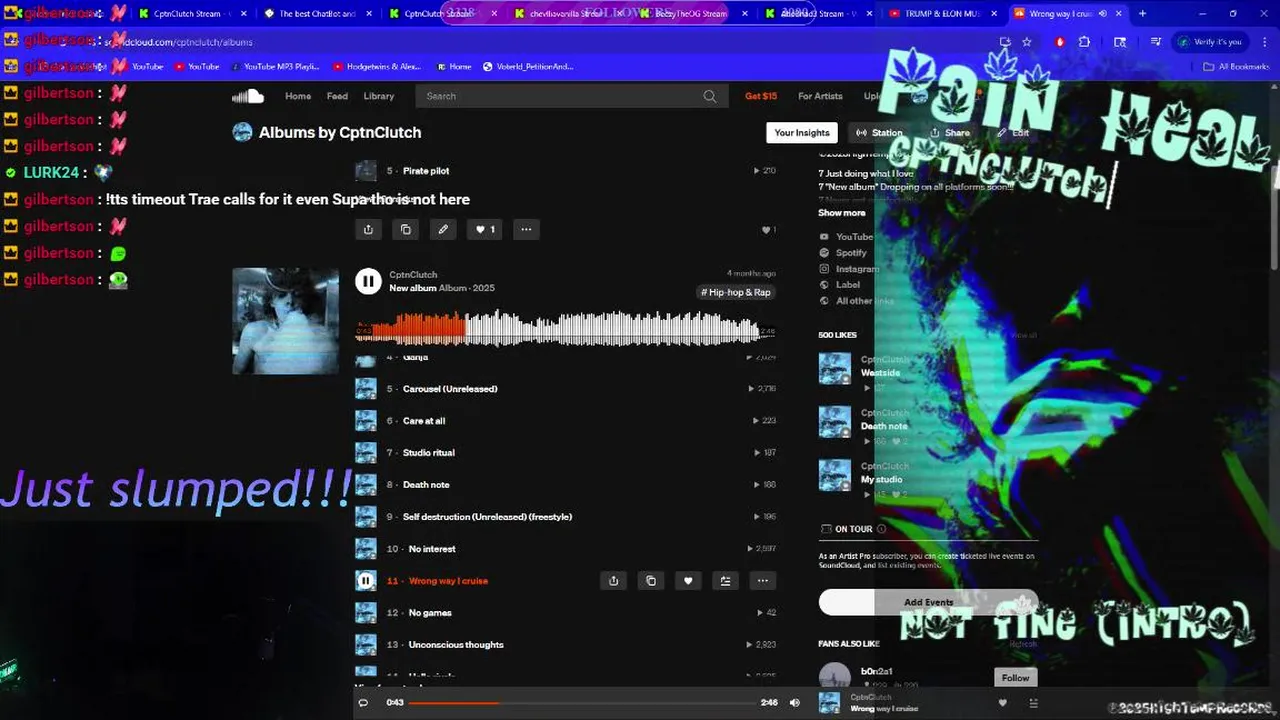Open the Feed nav item
This screenshot has width=1280, height=720.
tap(337, 96)
